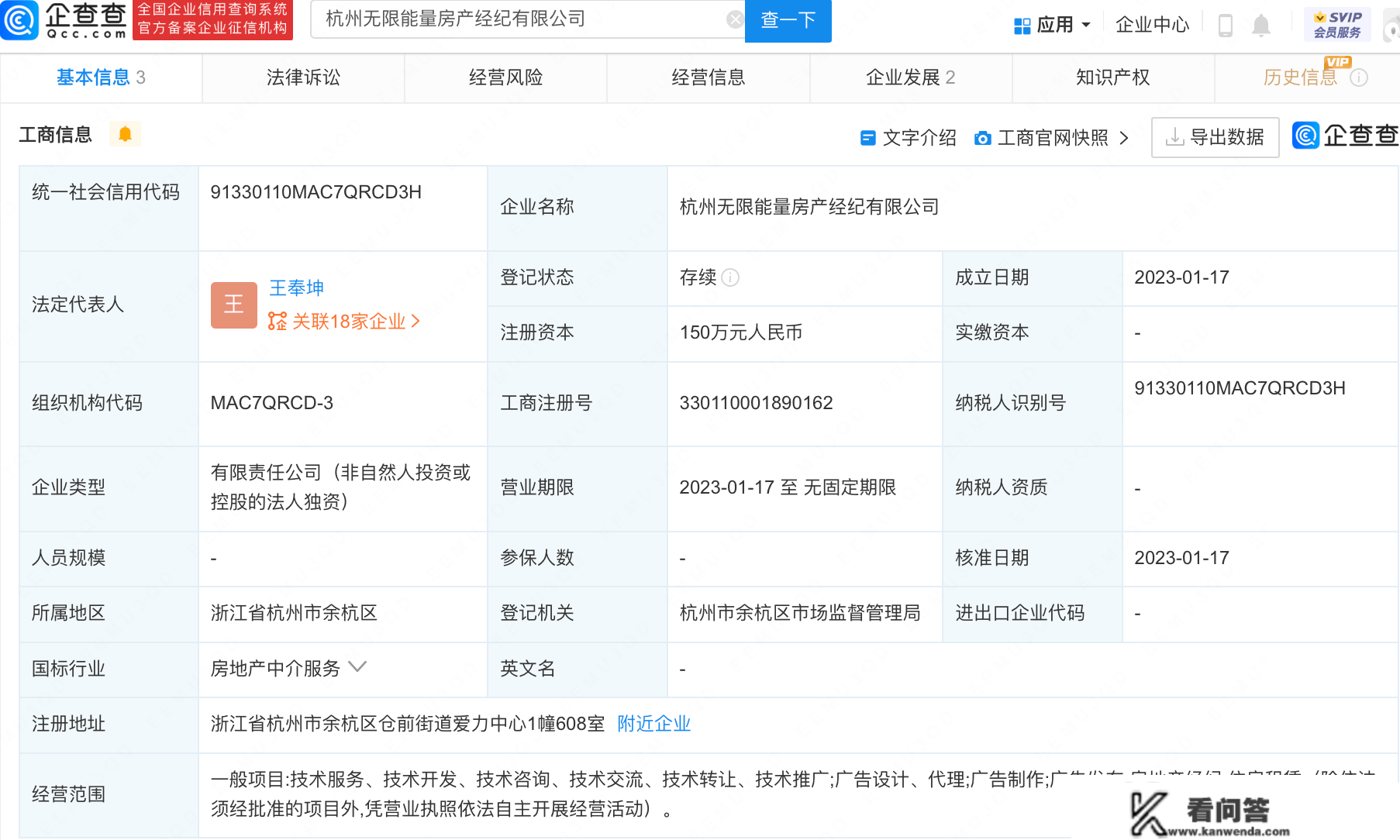
Task: Switch to the 企业发展 tab
Action: pos(911,77)
